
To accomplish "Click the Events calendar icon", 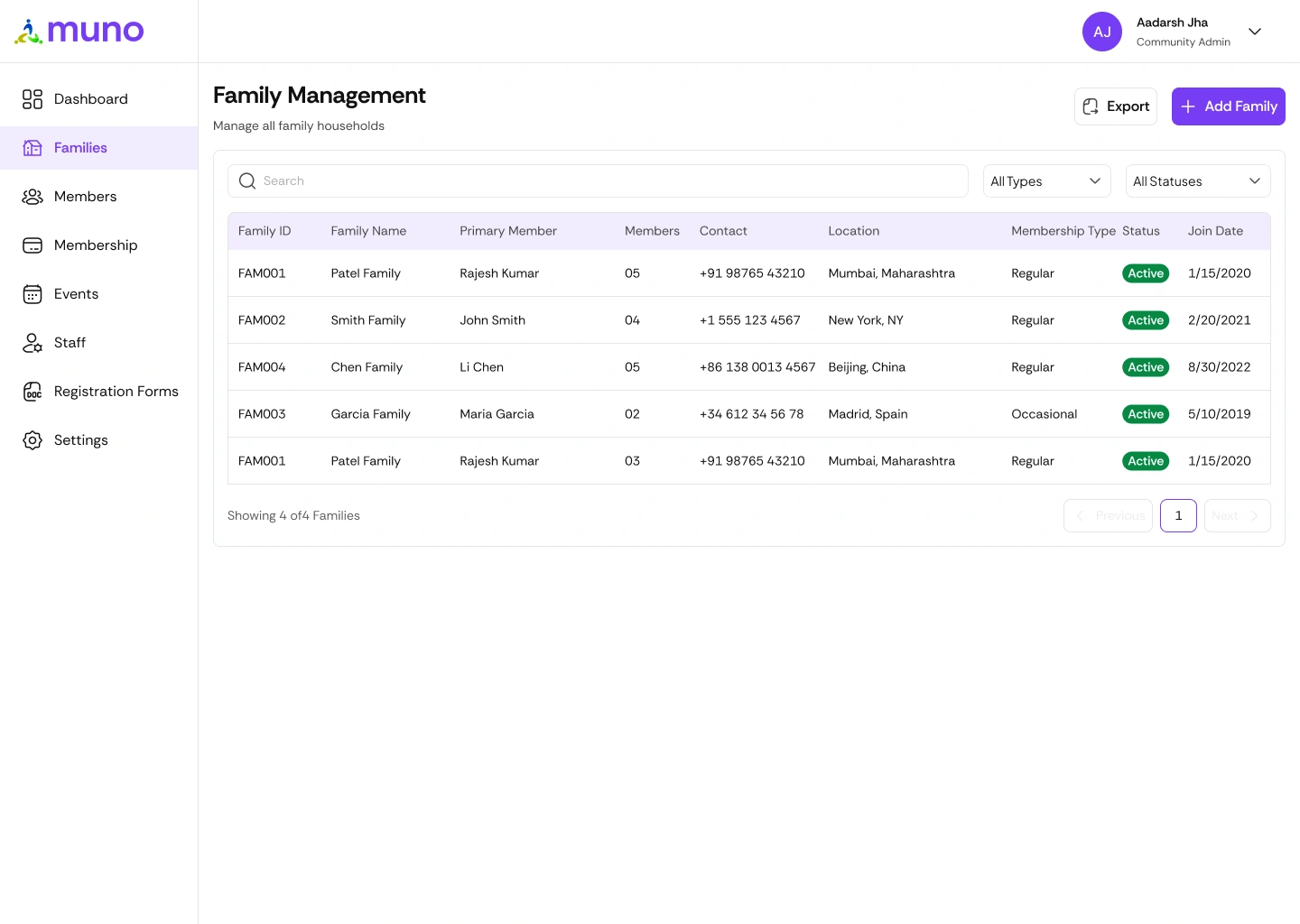I will [32, 294].
